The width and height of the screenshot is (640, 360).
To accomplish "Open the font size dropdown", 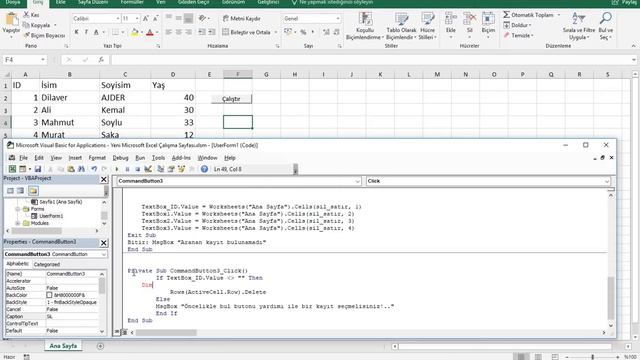I will click(x=137, y=18).
